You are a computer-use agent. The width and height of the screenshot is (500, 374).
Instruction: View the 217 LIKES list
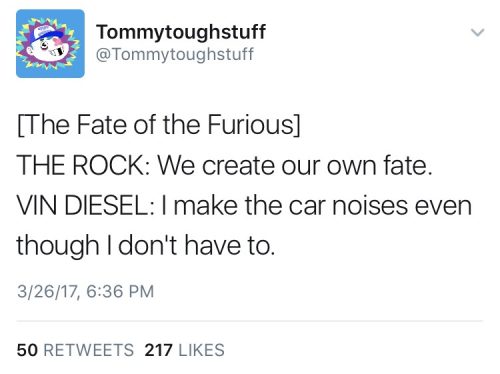(184, 350)
